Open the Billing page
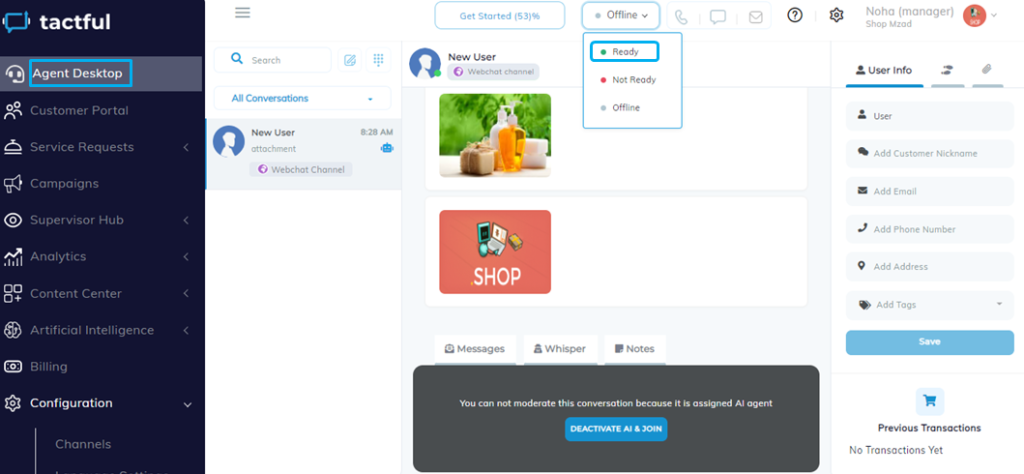 [x=49, y=366]
